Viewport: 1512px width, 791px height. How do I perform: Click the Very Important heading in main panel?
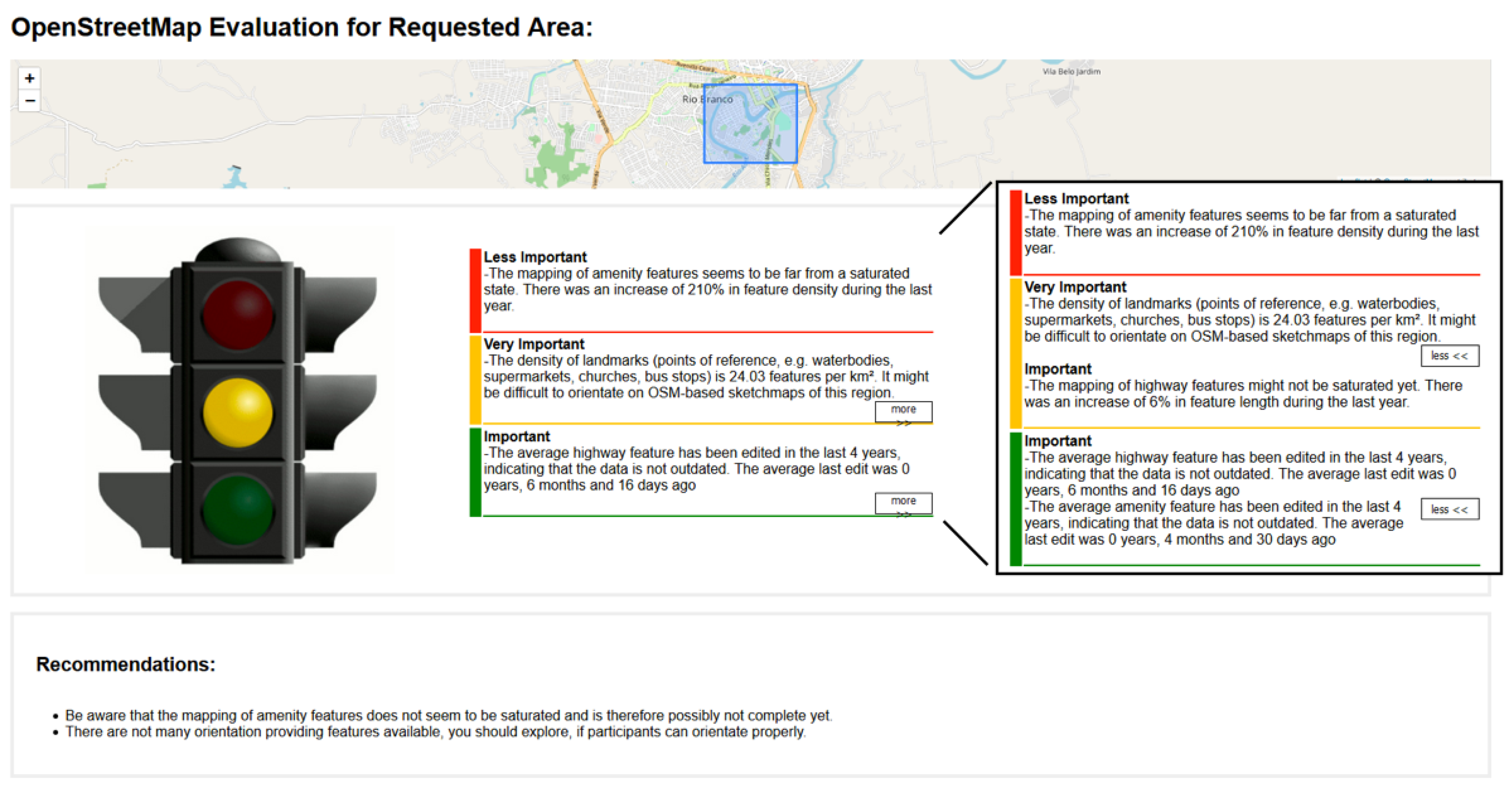(x=534, y=344)
